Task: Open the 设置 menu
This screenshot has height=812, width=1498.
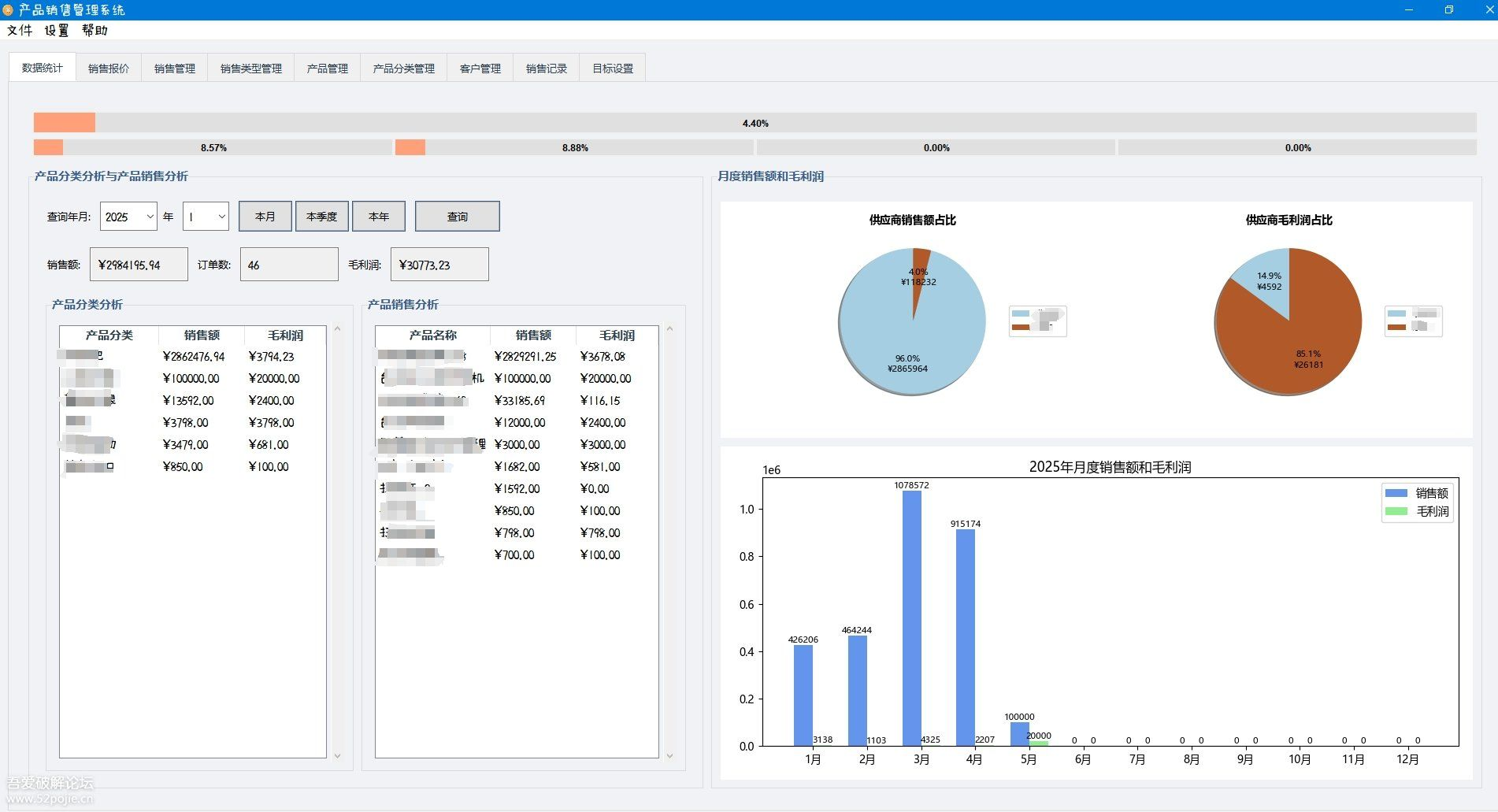Action: [57, 31]
